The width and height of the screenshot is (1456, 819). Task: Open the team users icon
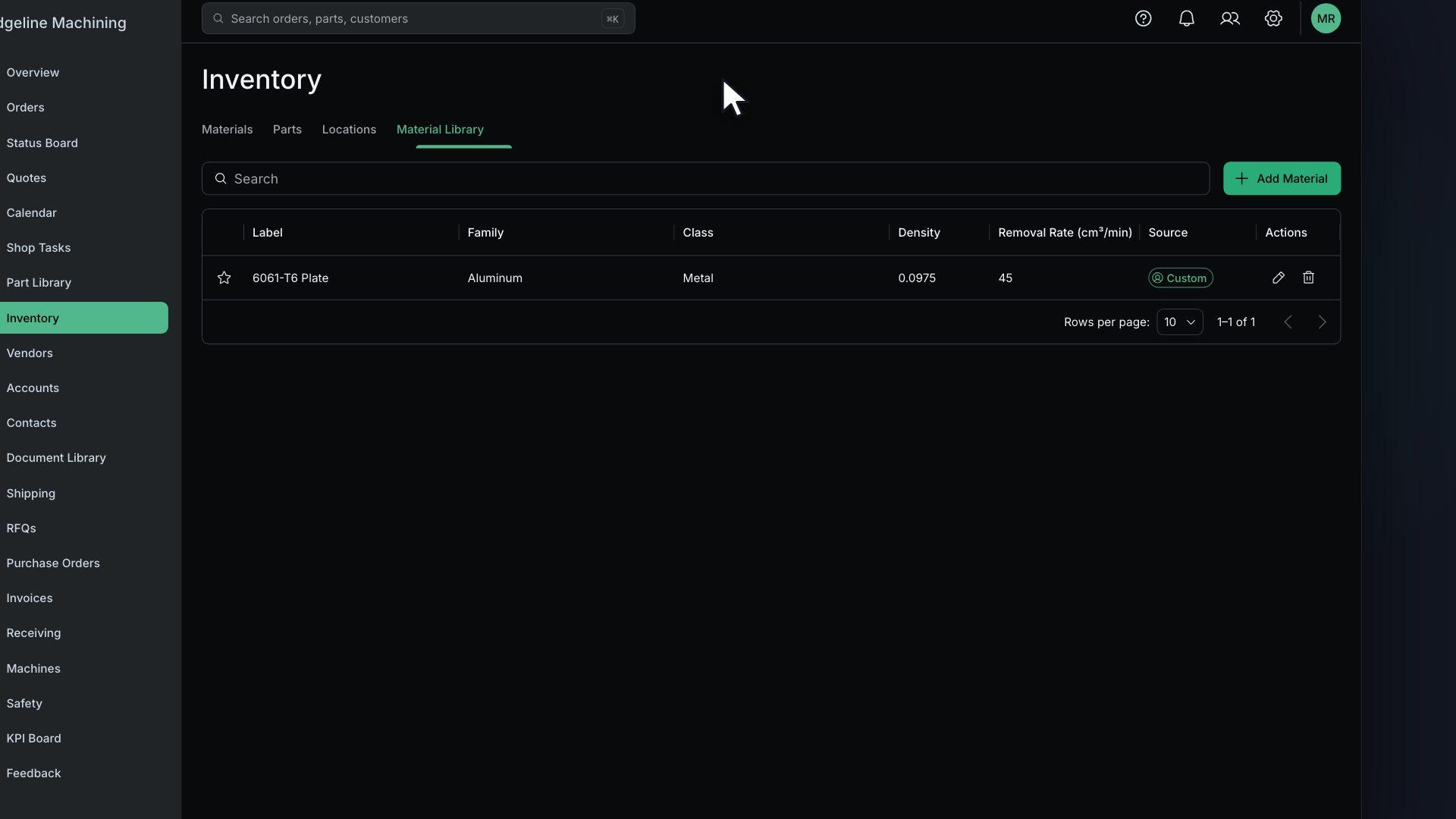(1229, 19)
